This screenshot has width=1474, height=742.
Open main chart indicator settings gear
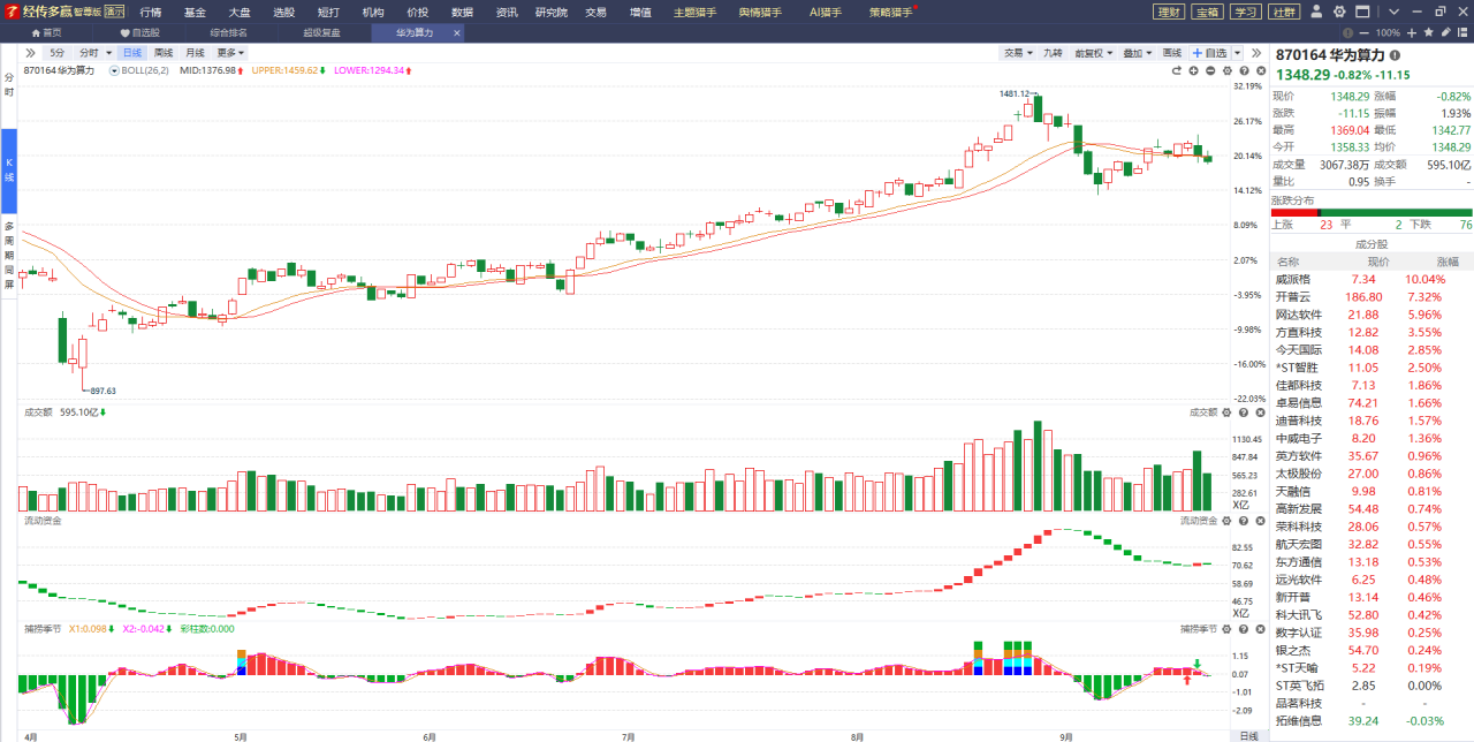(1227, 71)
